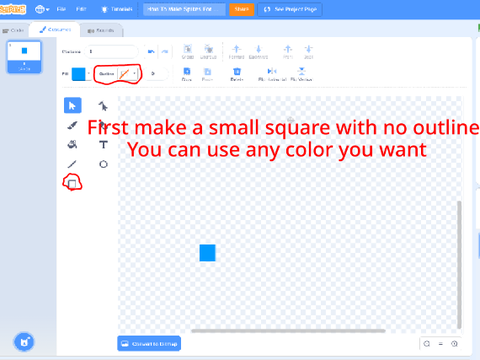Expand the Outline color dropdown arrow
This screenshot has height=360, width=480.
pos(135,74)
